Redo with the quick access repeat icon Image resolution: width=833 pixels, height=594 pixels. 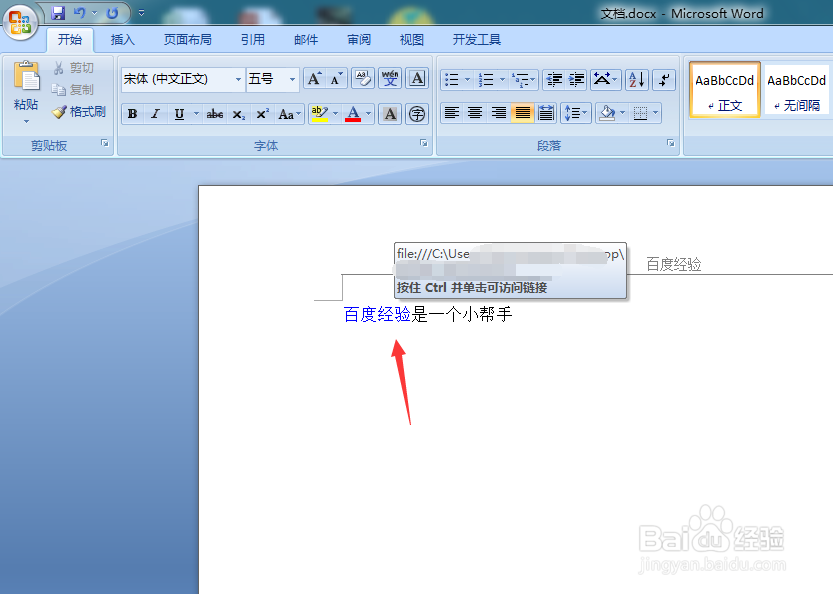pyautogui.click(x=112, y=13)
